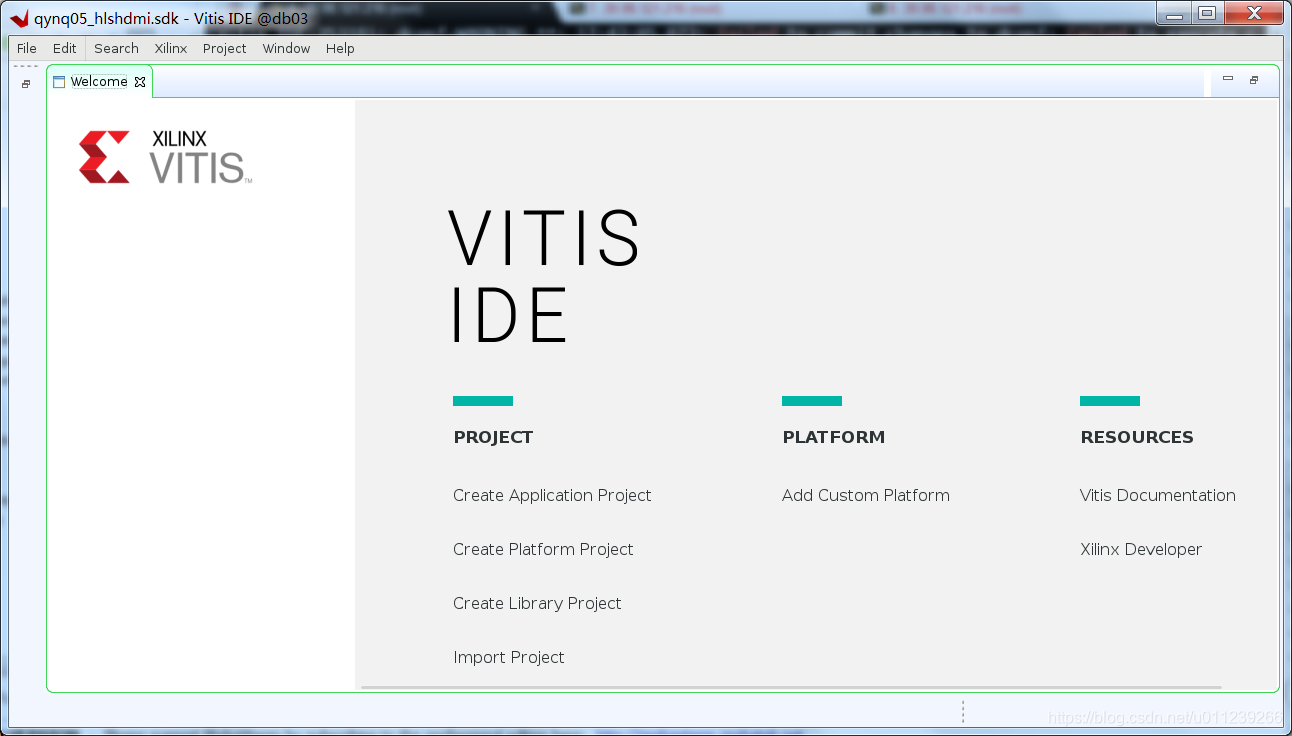Click Create Library Project link

click(x=537, y=603)
